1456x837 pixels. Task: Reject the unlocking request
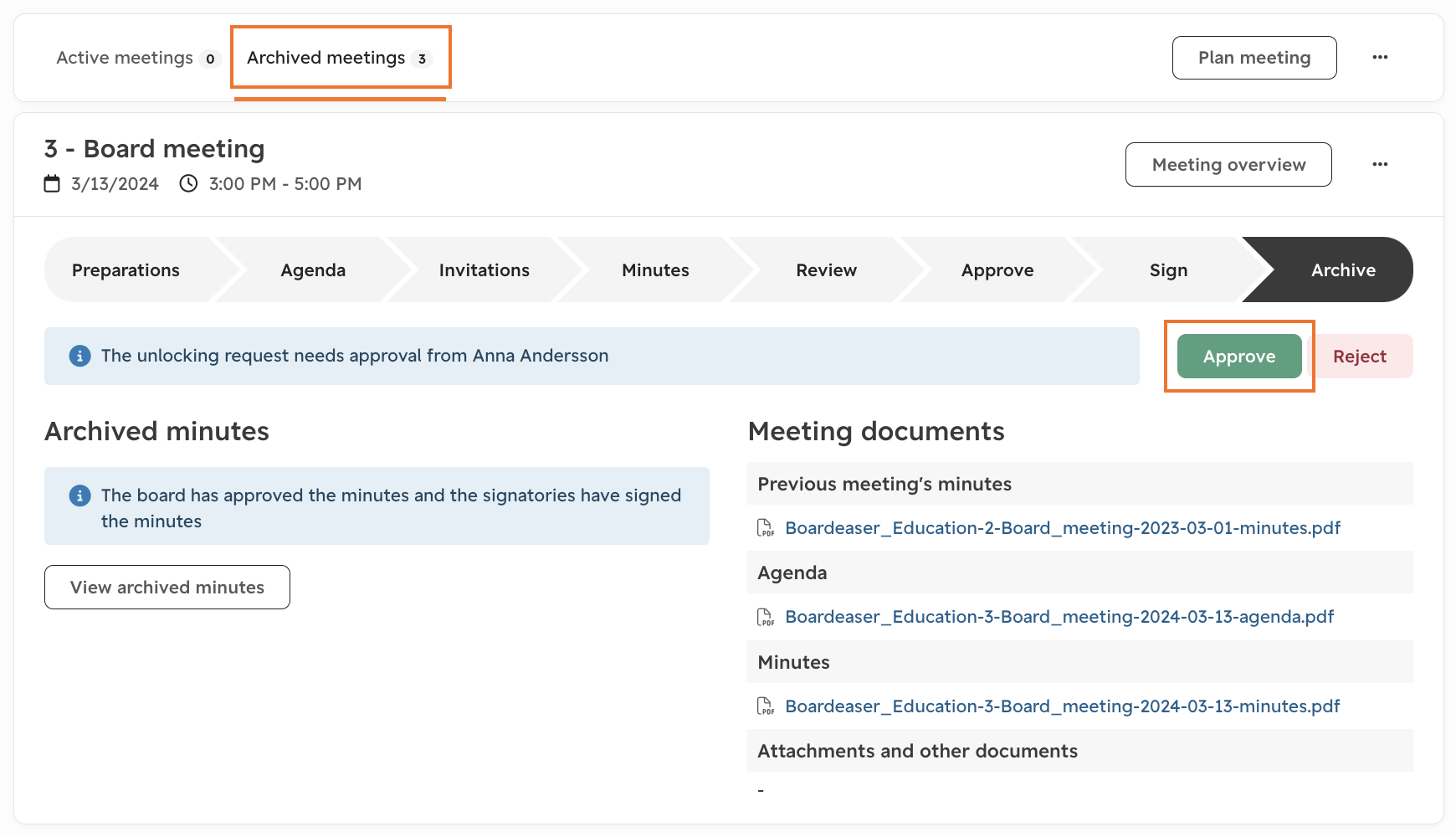pyautogui.click(x=1360, y=357)
